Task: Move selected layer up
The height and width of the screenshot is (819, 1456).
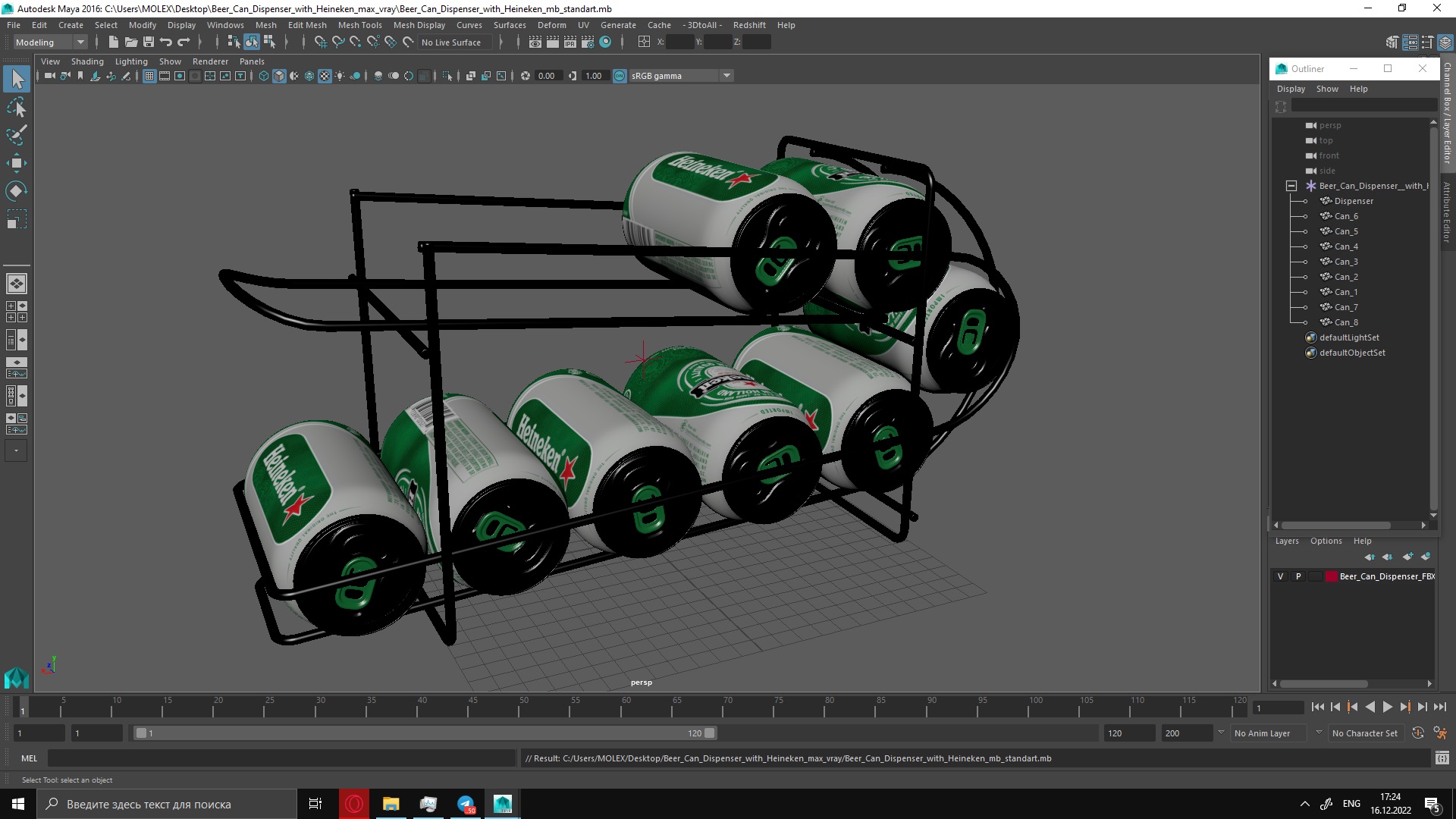Action: [x=1370, y=557]
